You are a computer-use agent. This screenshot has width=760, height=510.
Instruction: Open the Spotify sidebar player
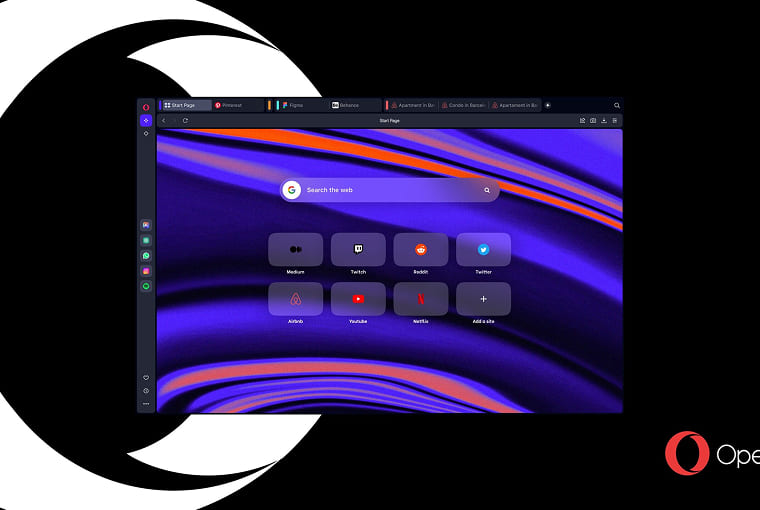pyautogui.click(x=146, y=286)
